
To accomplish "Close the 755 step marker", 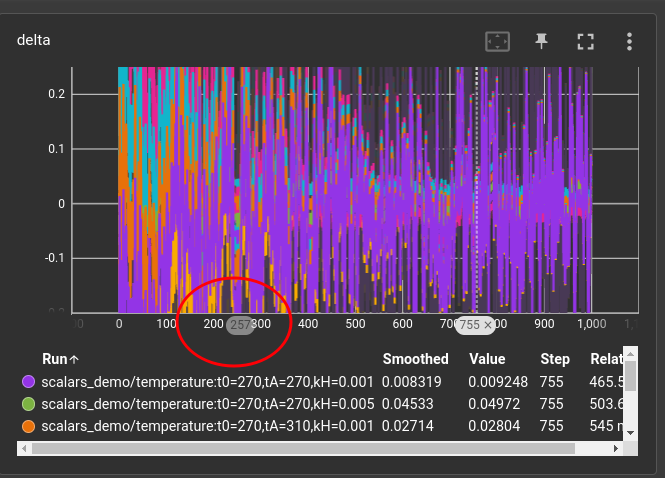I will click(x=488, y=325).
